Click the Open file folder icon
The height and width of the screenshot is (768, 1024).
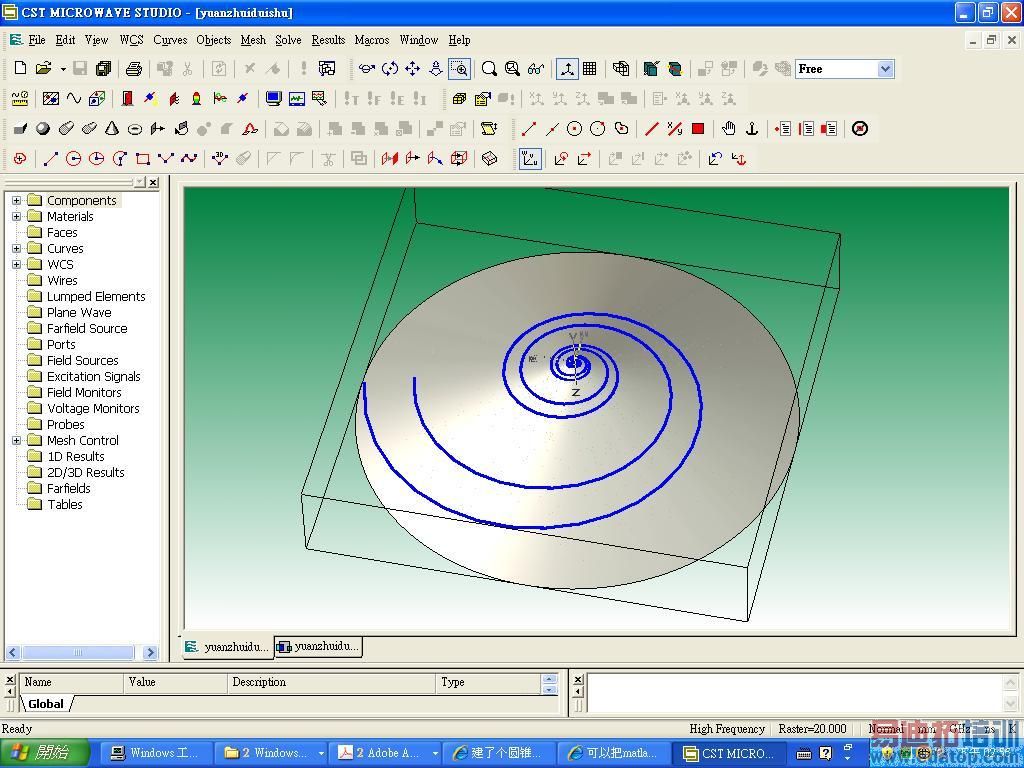pyautogui.click(x=43, y=68)
